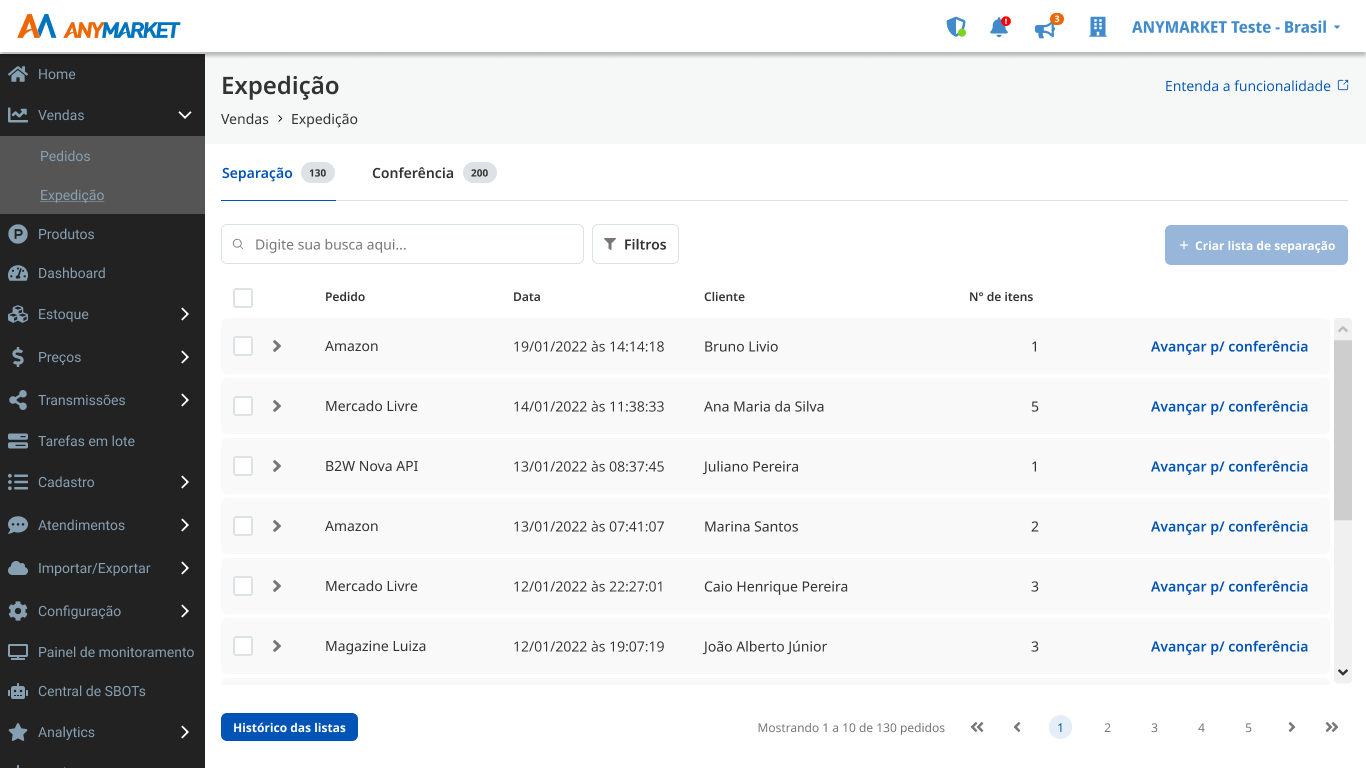The width and height of the screenshot is (1366, 768).
Task: Click the Central de SBOTs robot icon
Action: coord(17,691)
